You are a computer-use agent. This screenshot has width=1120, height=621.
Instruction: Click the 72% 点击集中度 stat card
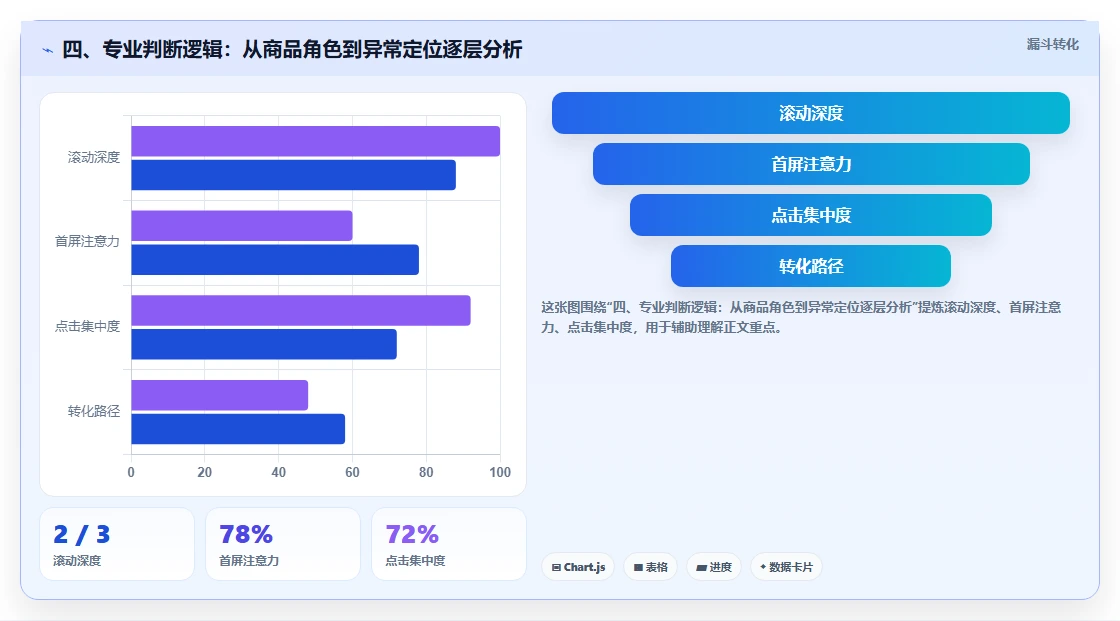(x=449, y=545)
